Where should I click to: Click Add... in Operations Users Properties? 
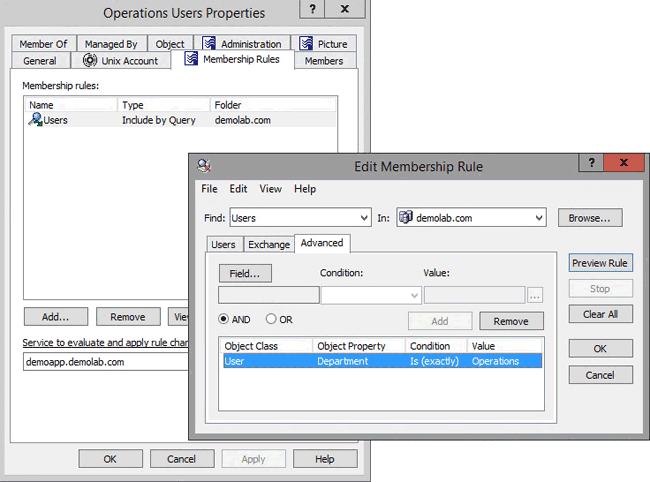pyautogui.click(x=56, y=317)
